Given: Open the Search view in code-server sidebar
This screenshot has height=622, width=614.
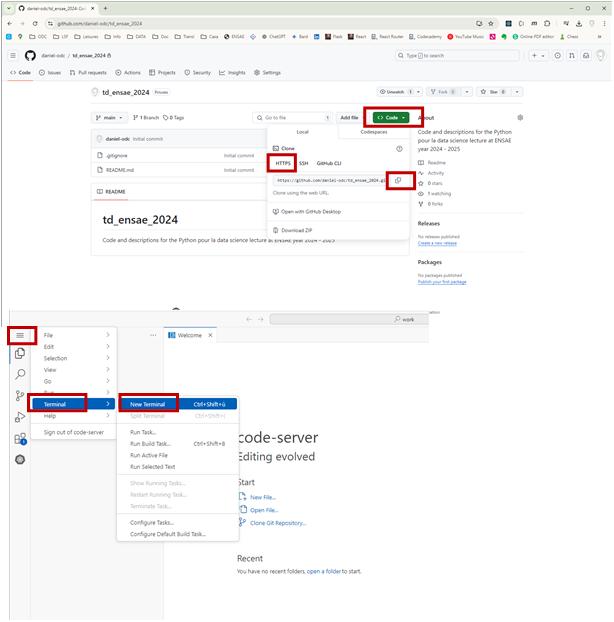Looking at the screenshot, I should (x=20, y=374).
